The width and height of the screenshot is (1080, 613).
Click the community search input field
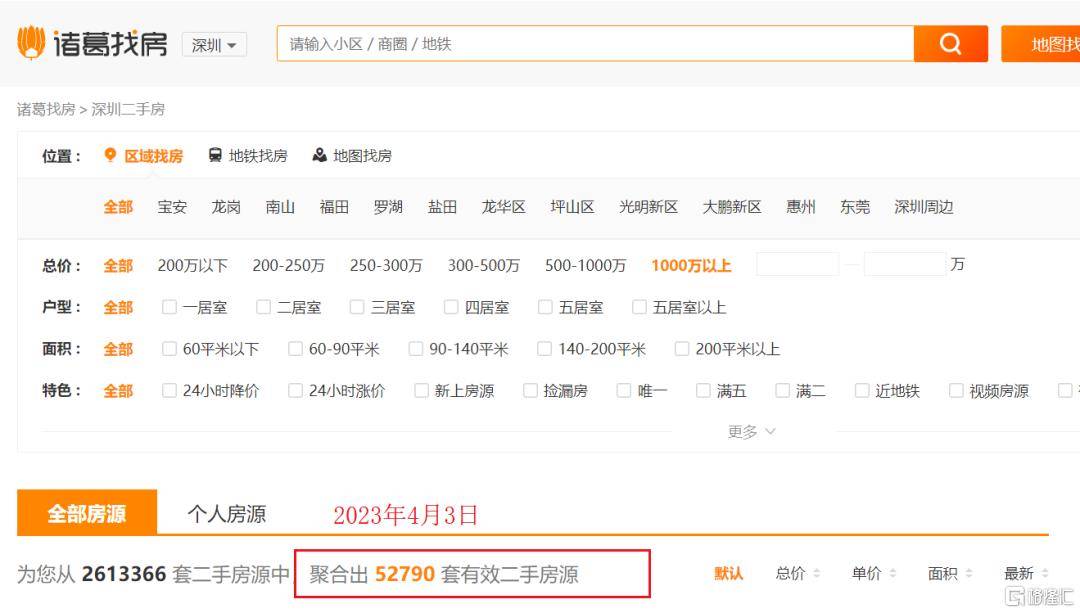click(x=595, y=44)
